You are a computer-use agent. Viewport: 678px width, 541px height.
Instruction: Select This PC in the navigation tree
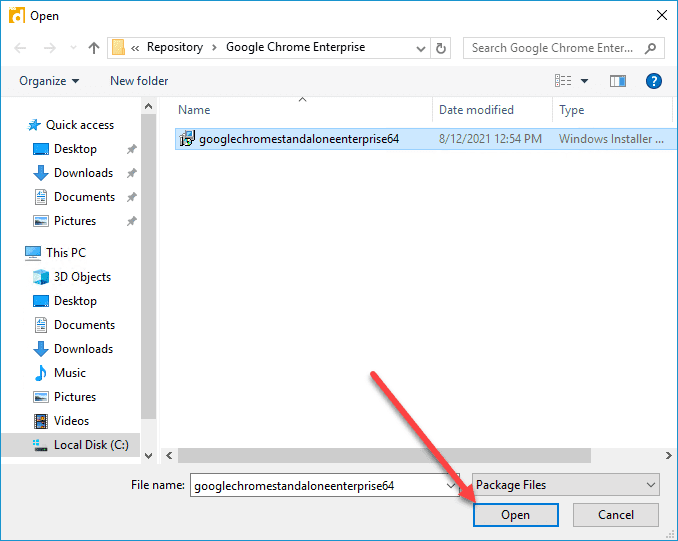point(55,253)
